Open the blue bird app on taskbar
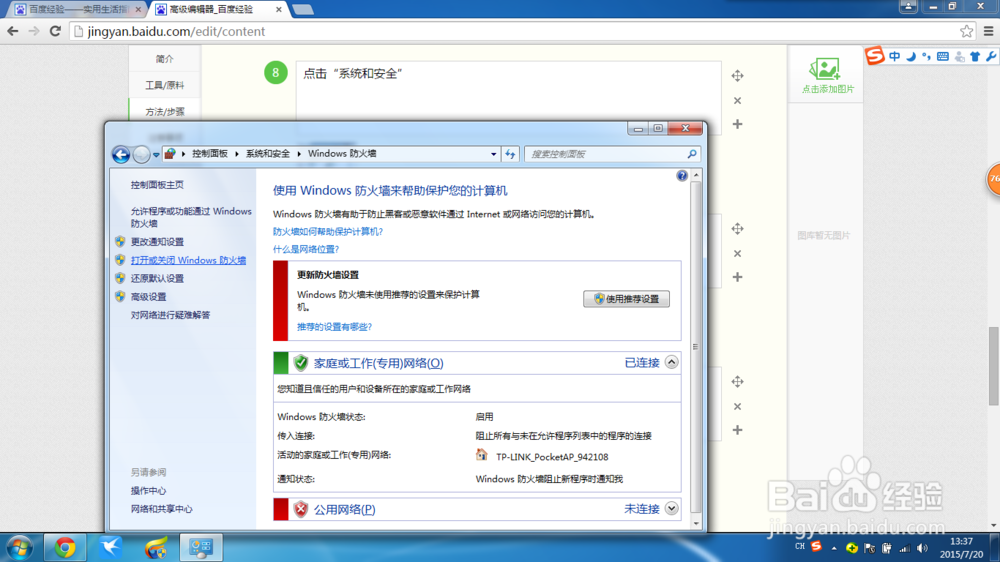Image resolution: width=1000 pixels, height=562 pixels. click(110, 548)
